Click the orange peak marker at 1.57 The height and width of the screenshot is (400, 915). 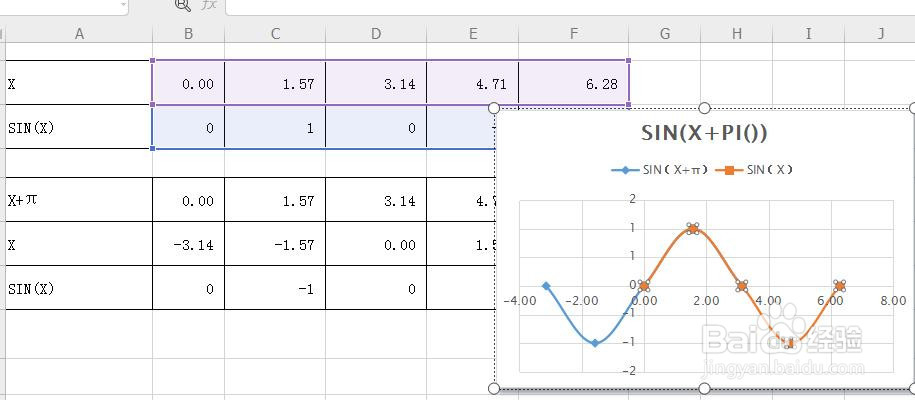[692, 229]
